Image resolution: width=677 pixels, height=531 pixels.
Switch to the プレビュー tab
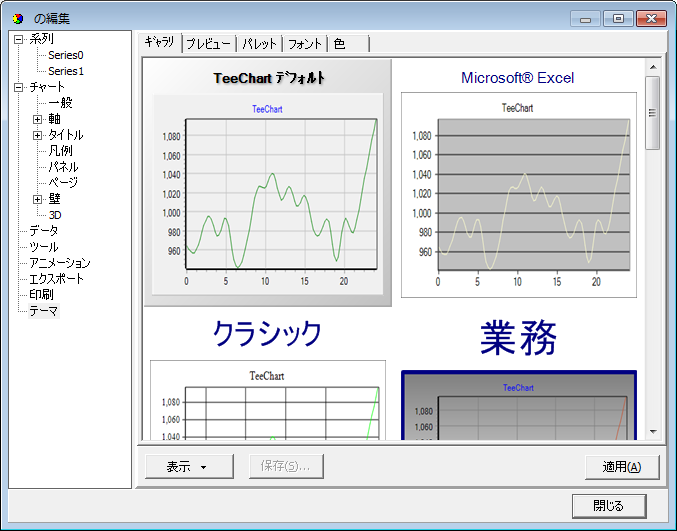click(208, 44)
